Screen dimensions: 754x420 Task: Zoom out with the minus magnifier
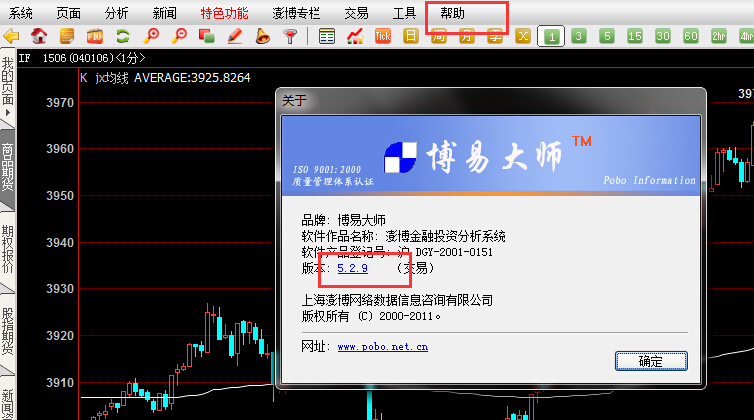[180, 37]
